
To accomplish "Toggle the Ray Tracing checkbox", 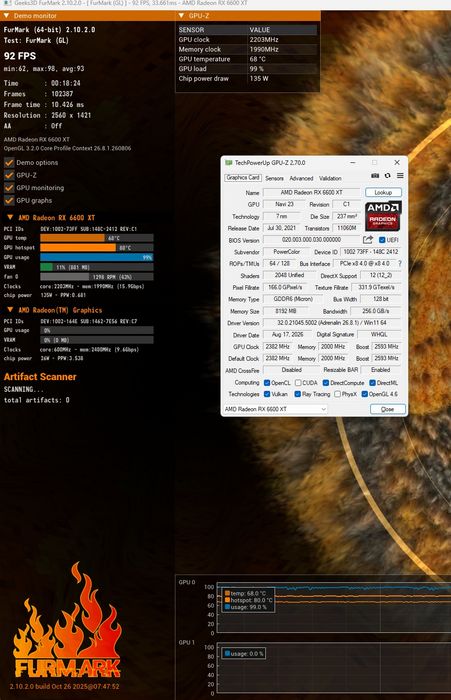I will [297, 394].
